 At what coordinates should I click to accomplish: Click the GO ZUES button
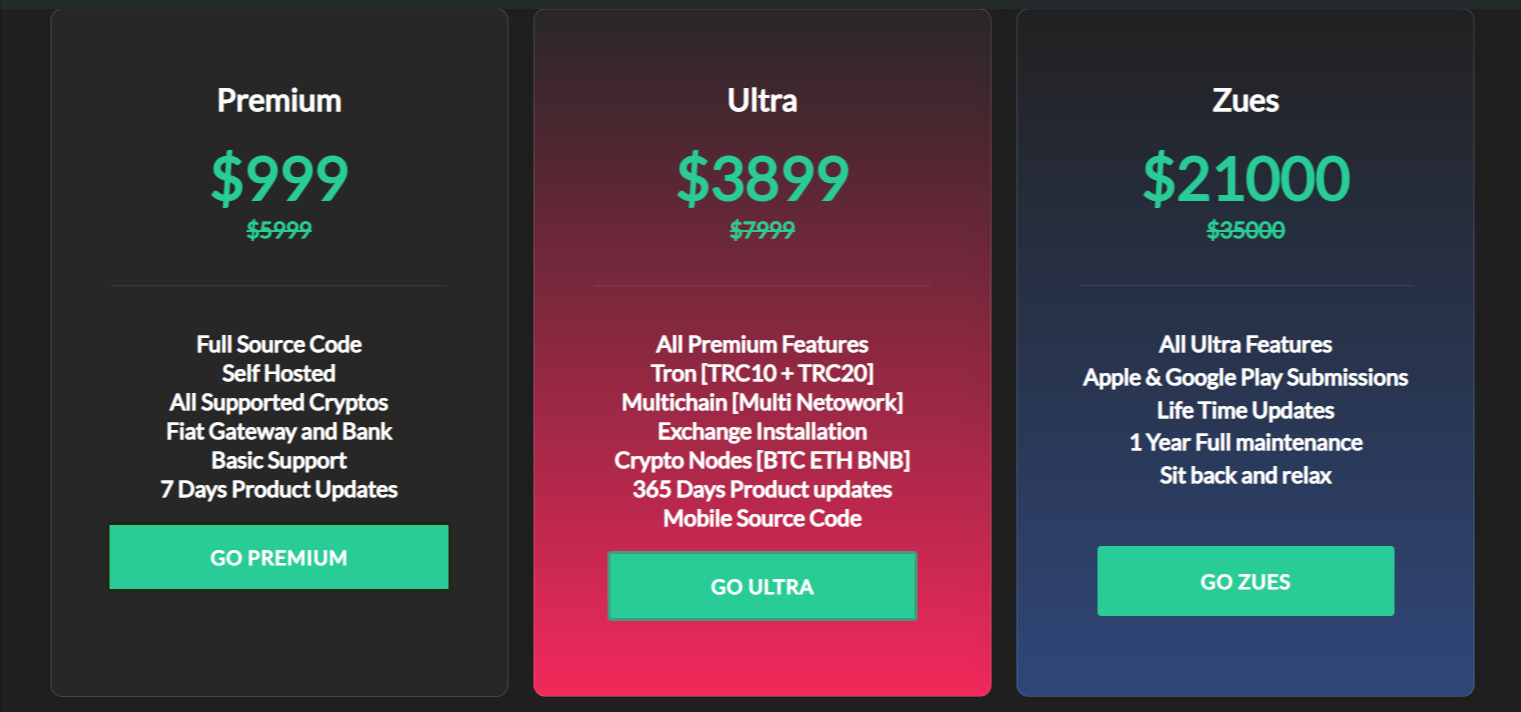tap(1245, 581)
